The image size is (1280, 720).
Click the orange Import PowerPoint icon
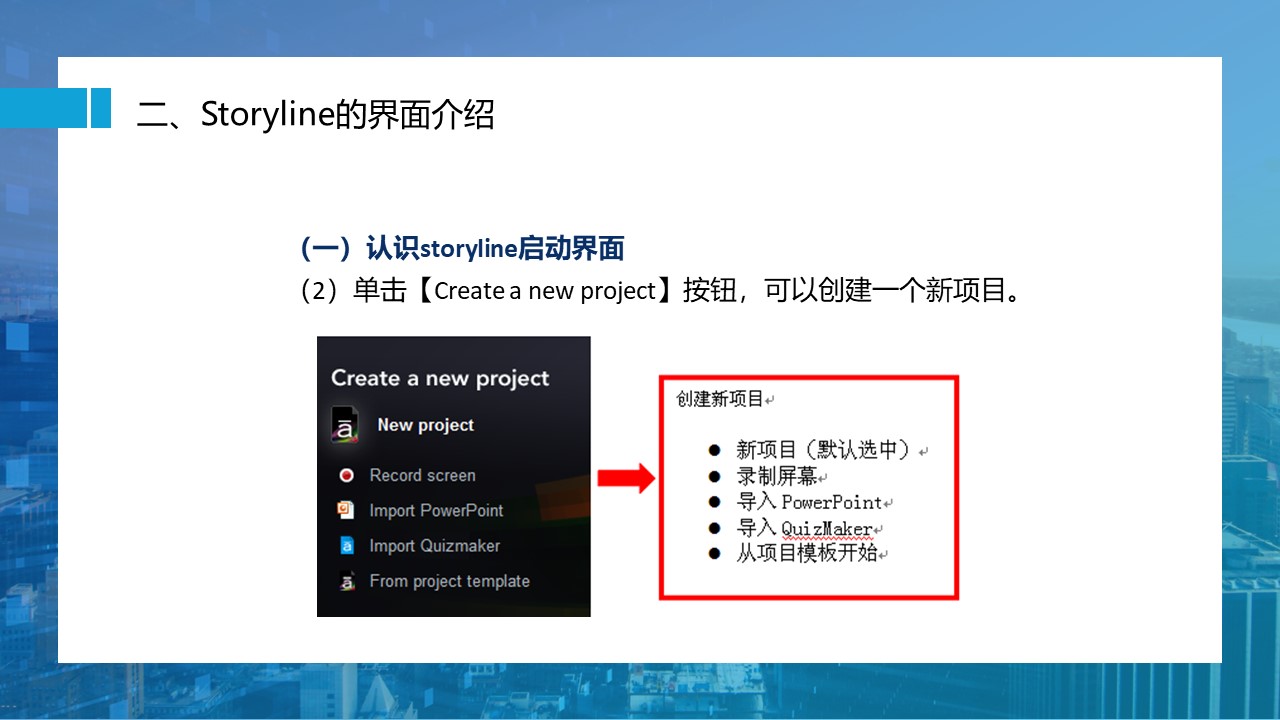(x=346, y=510)
